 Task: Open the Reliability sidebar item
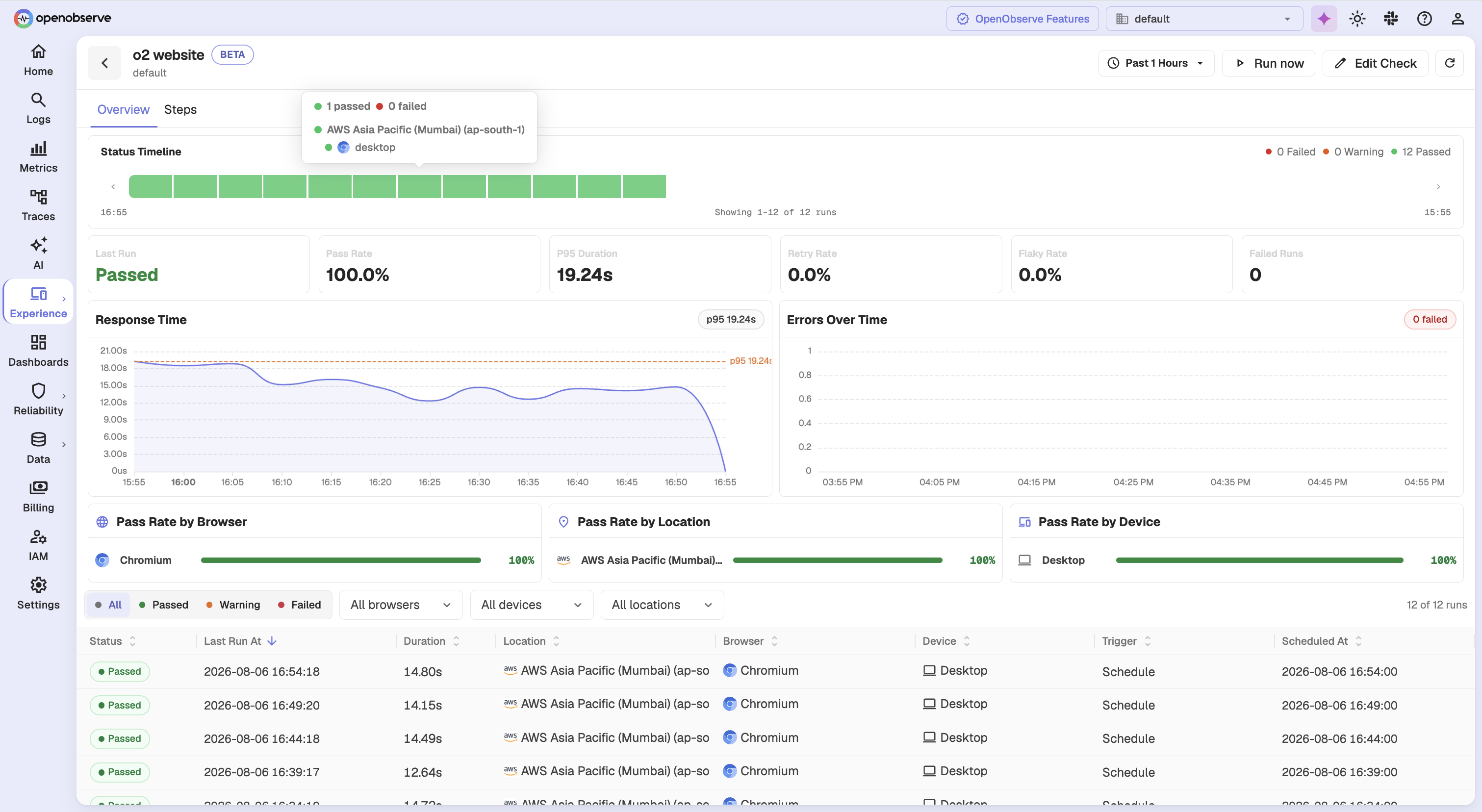pyautogui.click(x=38, y=399)
